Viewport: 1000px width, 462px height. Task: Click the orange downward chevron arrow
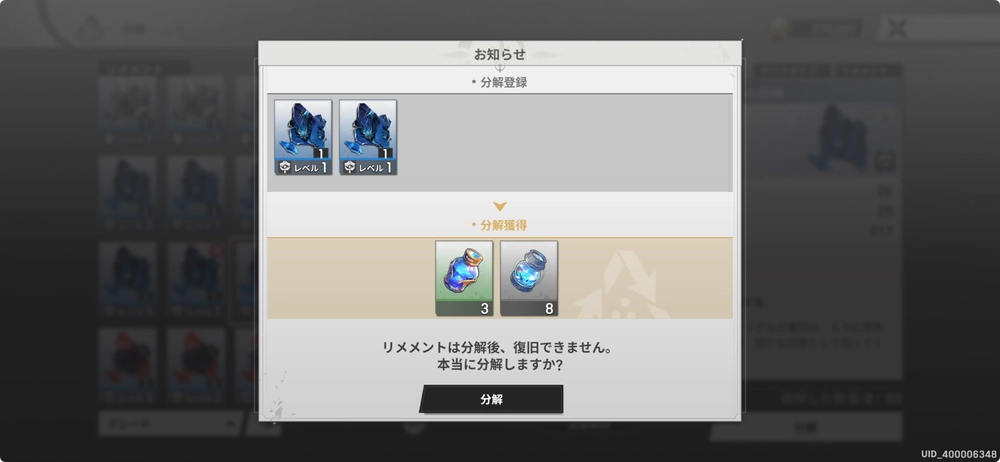coord(500,207)
